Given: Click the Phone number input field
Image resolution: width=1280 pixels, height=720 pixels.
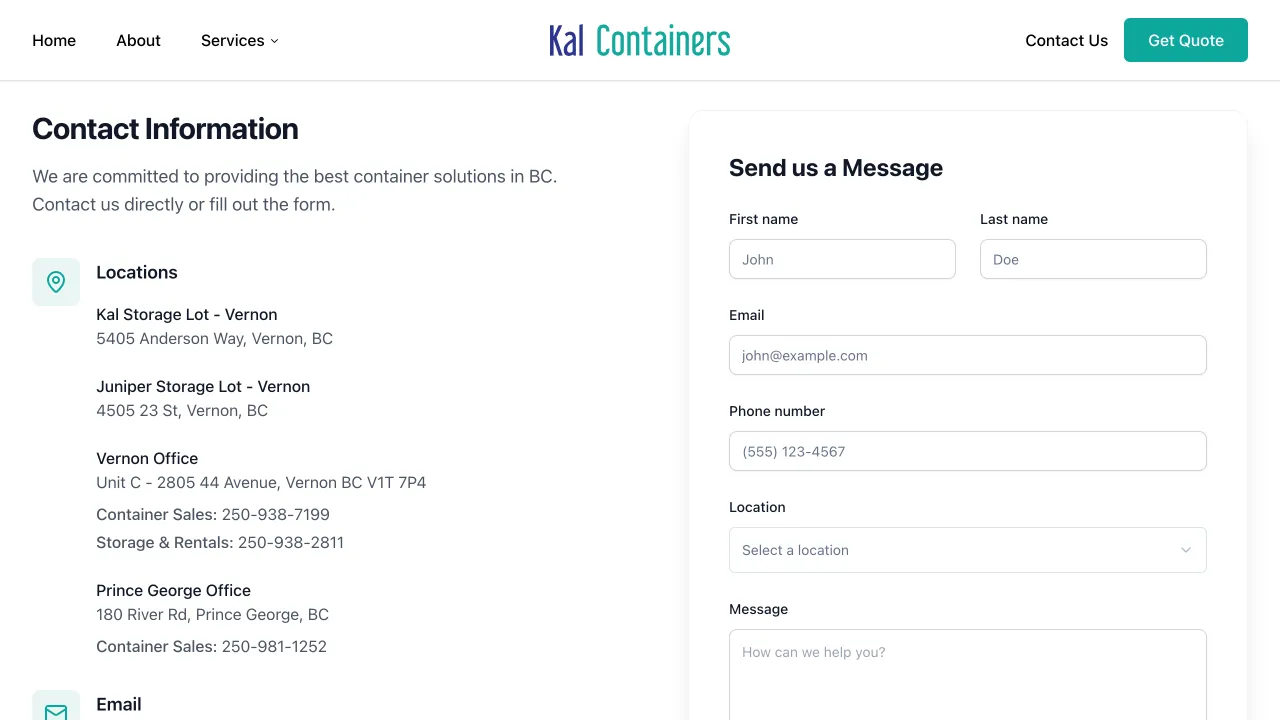Looking at the screenshot, I should point(967,451).
